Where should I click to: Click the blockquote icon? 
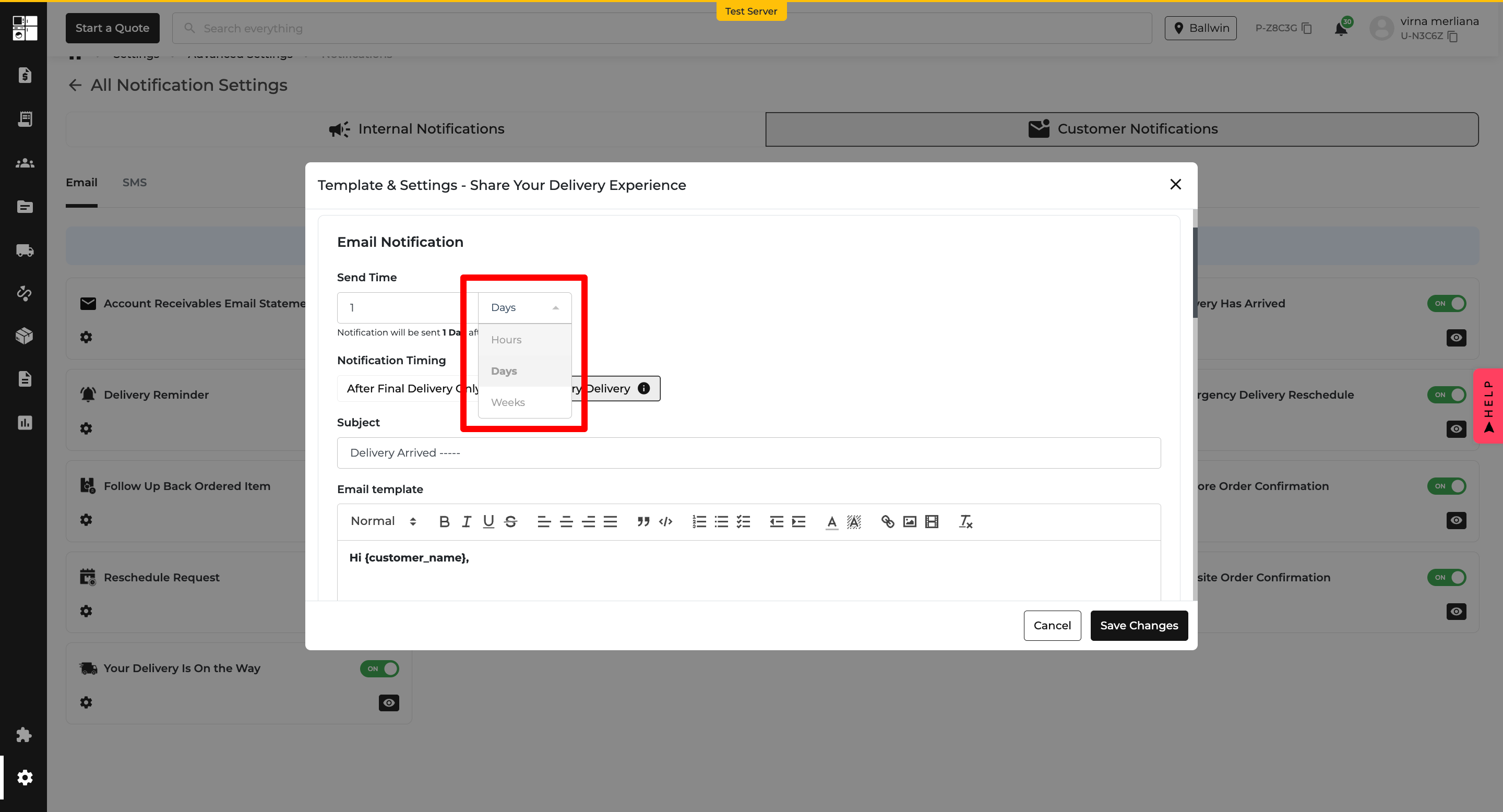click(643, 521)
